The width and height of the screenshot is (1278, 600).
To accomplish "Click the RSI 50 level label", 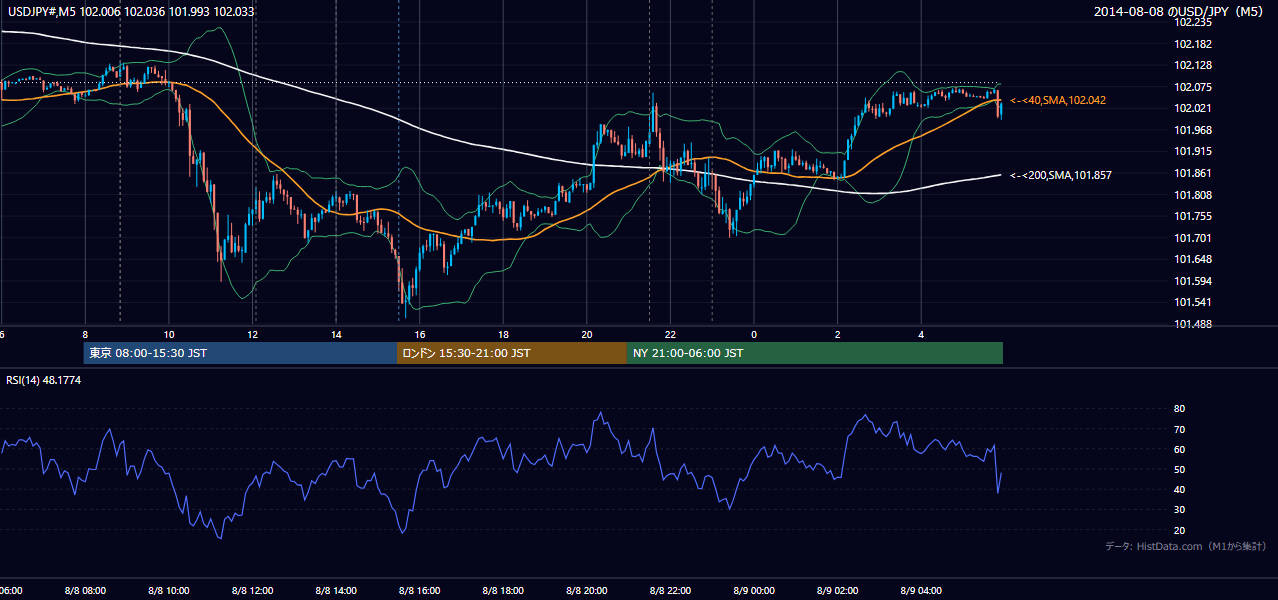I will point(1179,469).
